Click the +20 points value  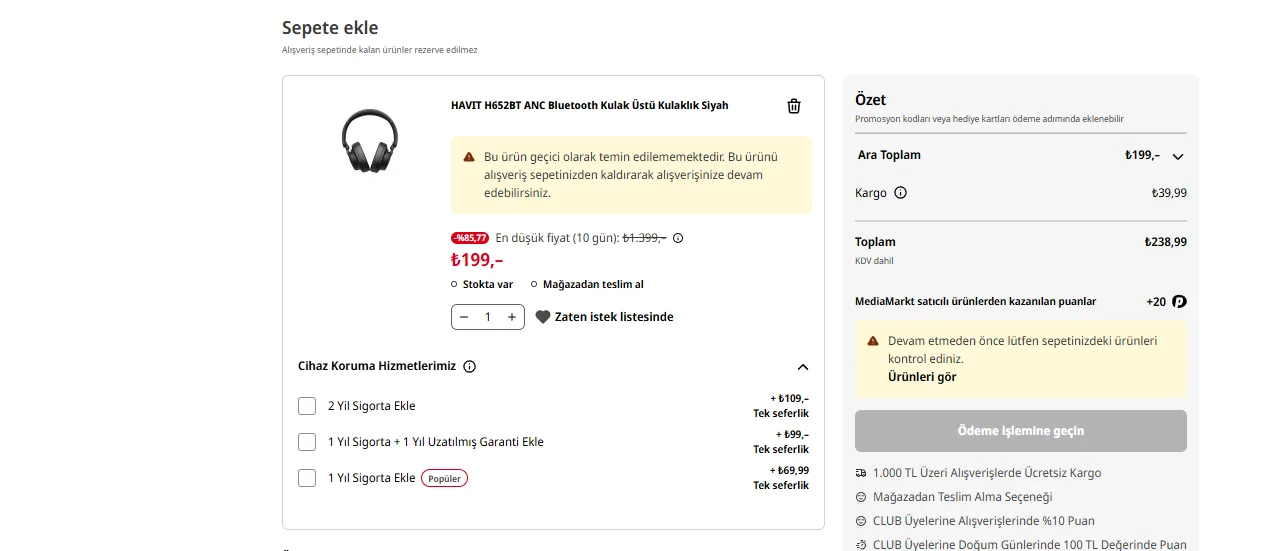(1156, 301)
